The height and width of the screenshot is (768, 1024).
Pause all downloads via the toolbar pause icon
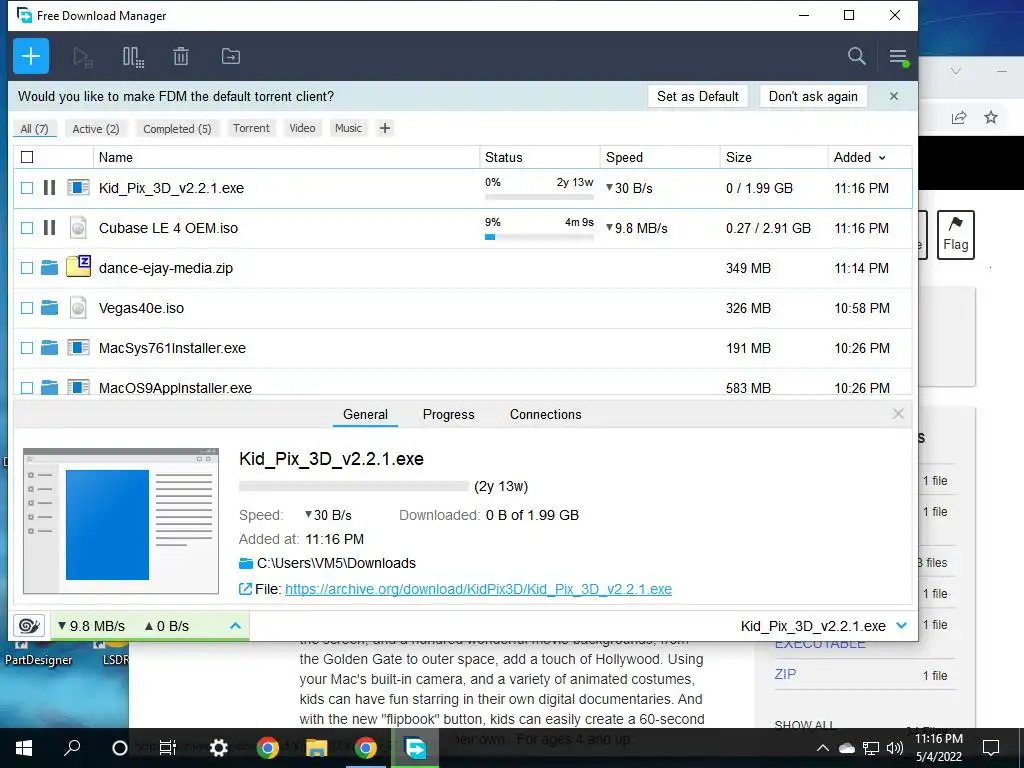[133, 57]
